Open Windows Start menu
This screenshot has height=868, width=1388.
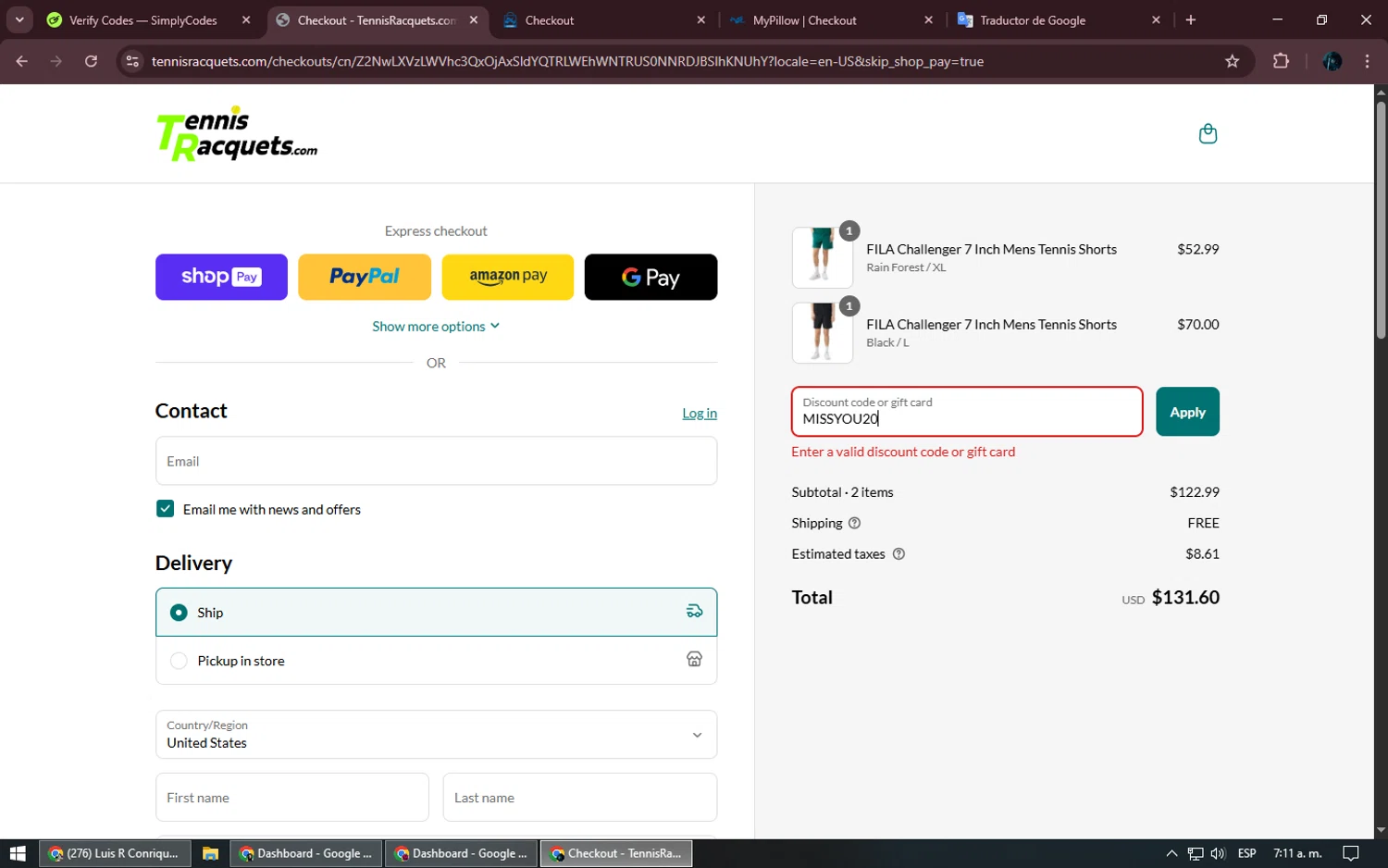[18, 853]
